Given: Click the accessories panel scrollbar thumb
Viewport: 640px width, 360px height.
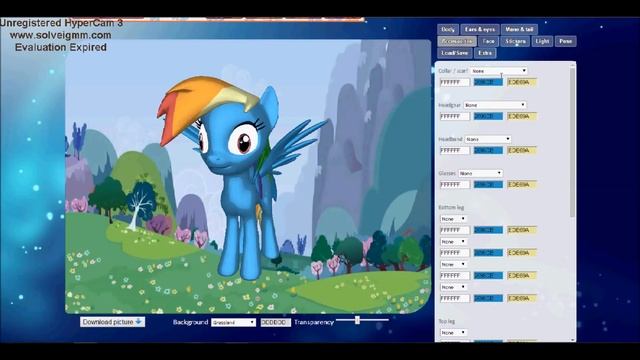Looking at the screenshot, I should [x=573, y=142].
